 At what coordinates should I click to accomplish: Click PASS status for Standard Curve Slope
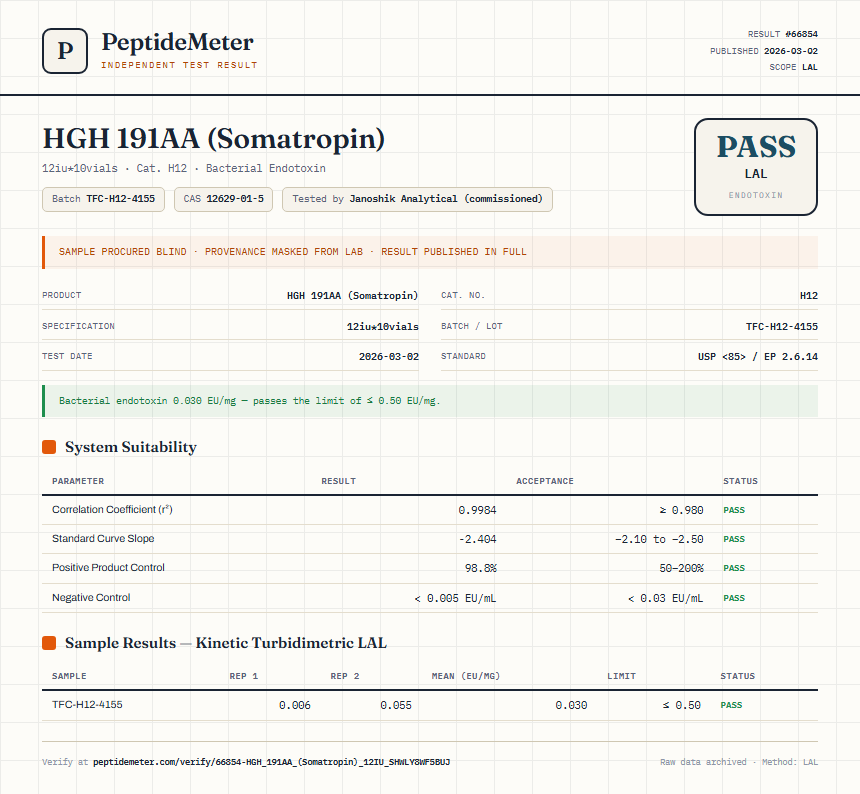tap(734, 539)
